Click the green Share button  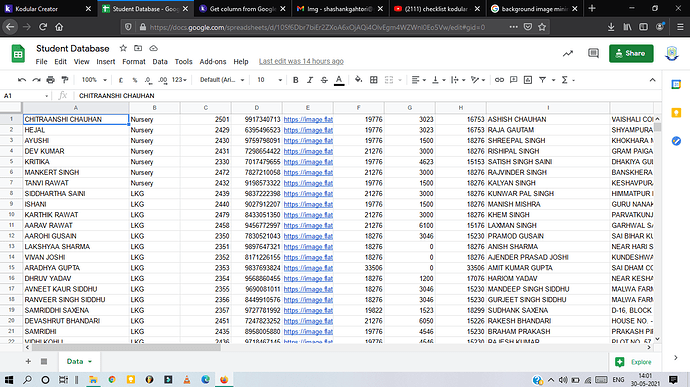pyautogui.click(x=631, y=53)
